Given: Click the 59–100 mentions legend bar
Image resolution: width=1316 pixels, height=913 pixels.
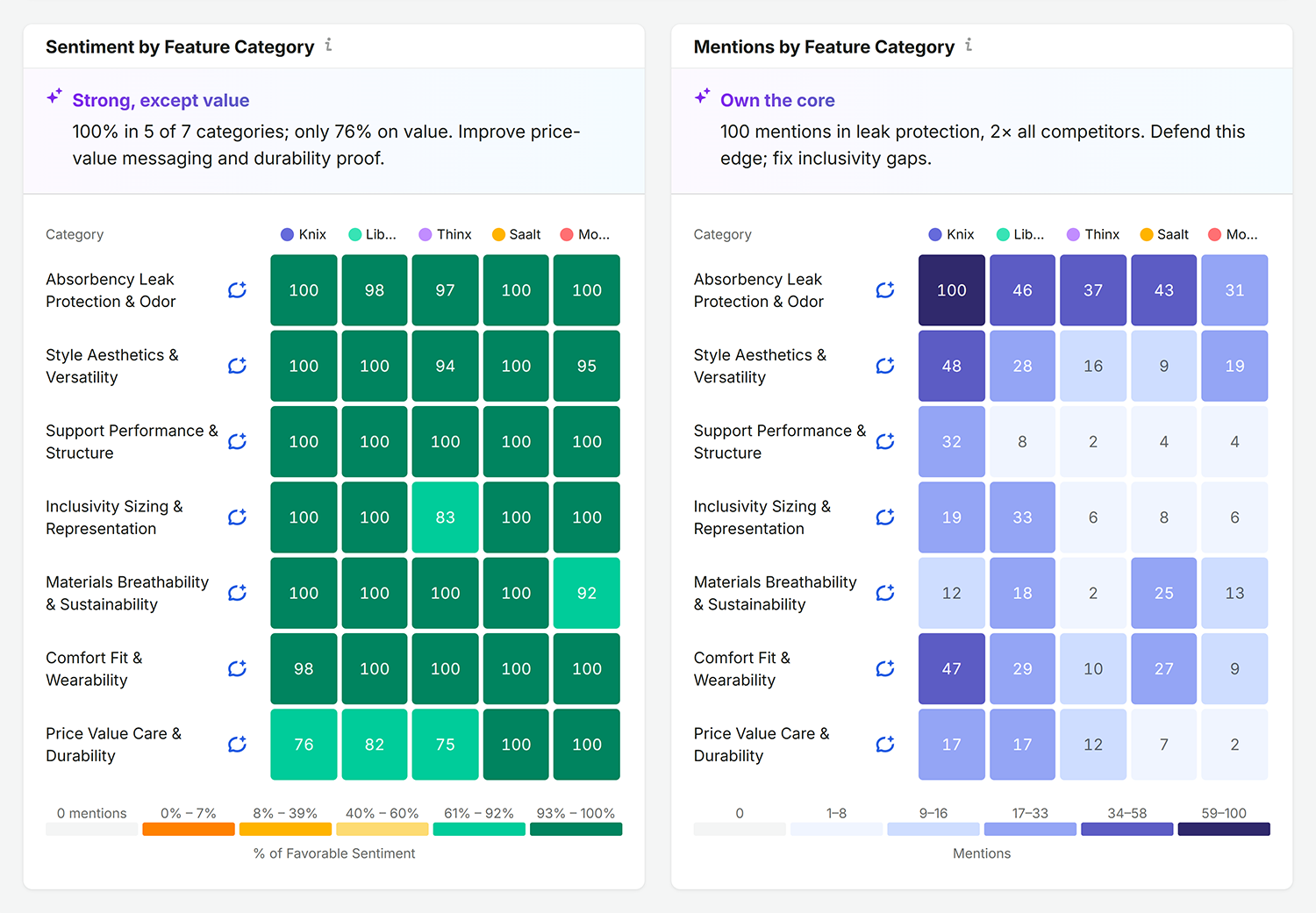Looking at the screenshot, I should point(1224,829).
